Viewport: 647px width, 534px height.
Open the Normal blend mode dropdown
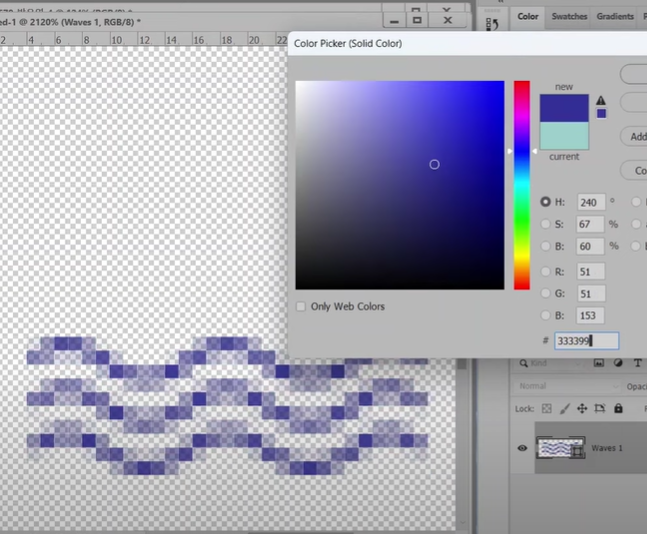567,386
